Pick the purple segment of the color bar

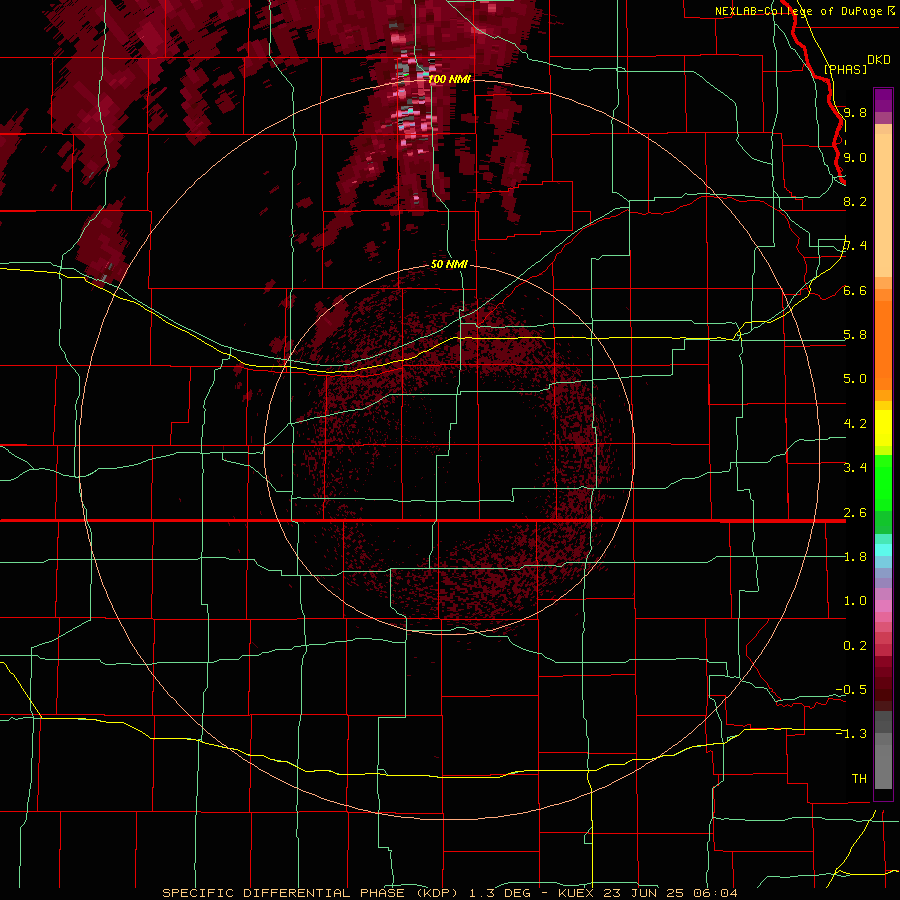coord(883,100)
